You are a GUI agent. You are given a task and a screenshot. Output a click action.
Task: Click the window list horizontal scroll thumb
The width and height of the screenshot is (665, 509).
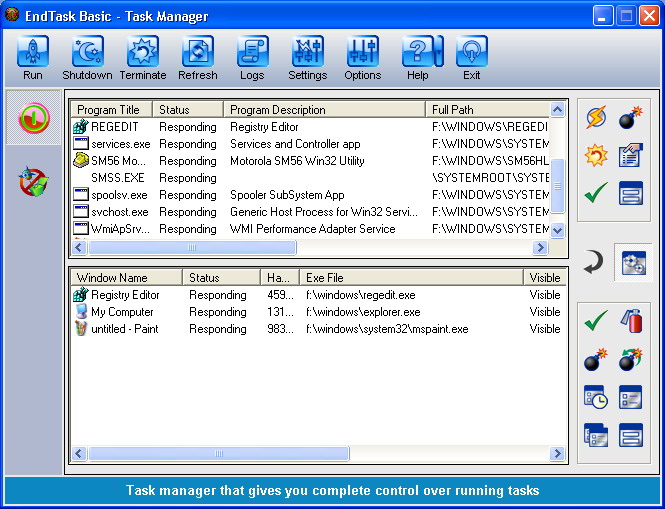point(218,453)
